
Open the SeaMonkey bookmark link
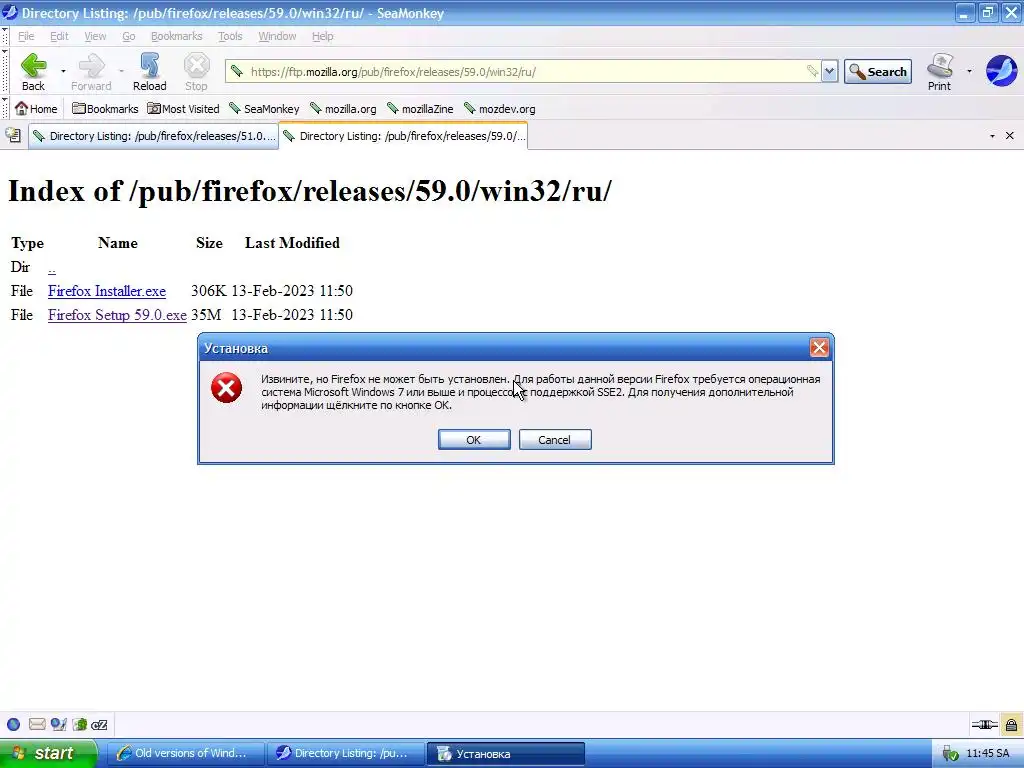pos(264,108)
